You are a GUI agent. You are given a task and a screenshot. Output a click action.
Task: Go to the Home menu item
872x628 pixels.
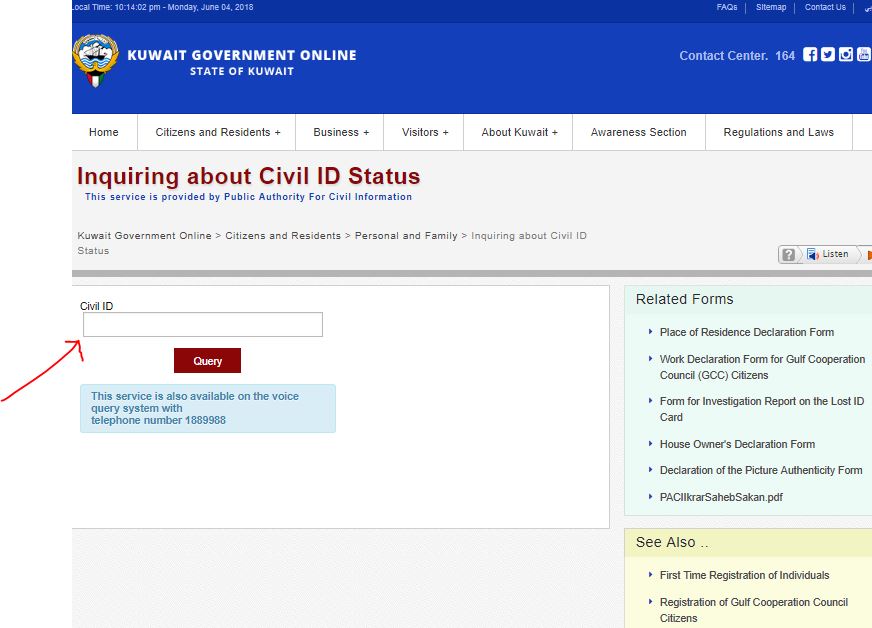104,132
